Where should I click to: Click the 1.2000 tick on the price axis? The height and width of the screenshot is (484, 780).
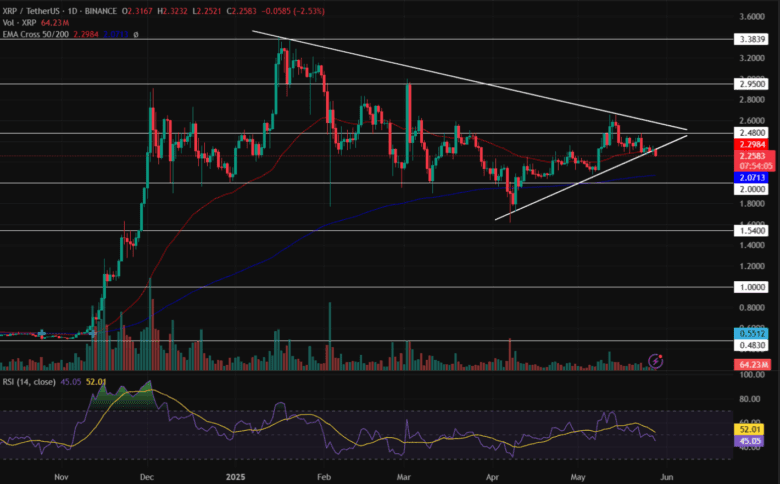pyautogui.click(x=752, y=266)
